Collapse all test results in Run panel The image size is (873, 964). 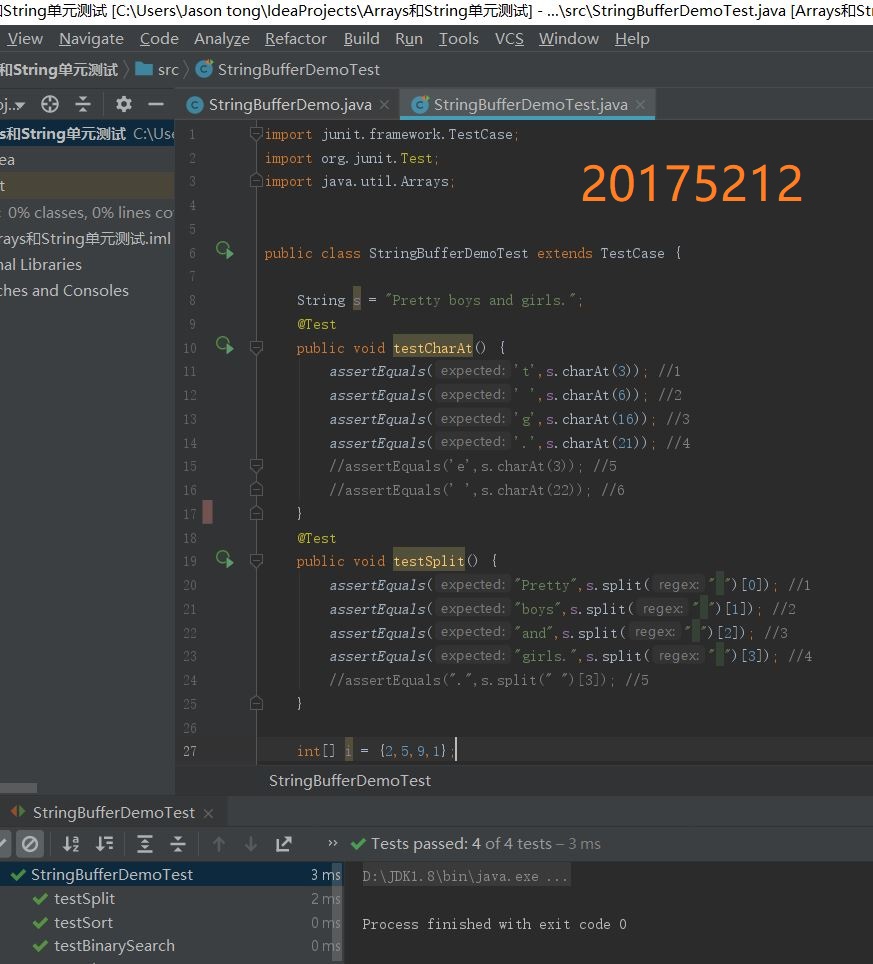(x=178, y=844)
